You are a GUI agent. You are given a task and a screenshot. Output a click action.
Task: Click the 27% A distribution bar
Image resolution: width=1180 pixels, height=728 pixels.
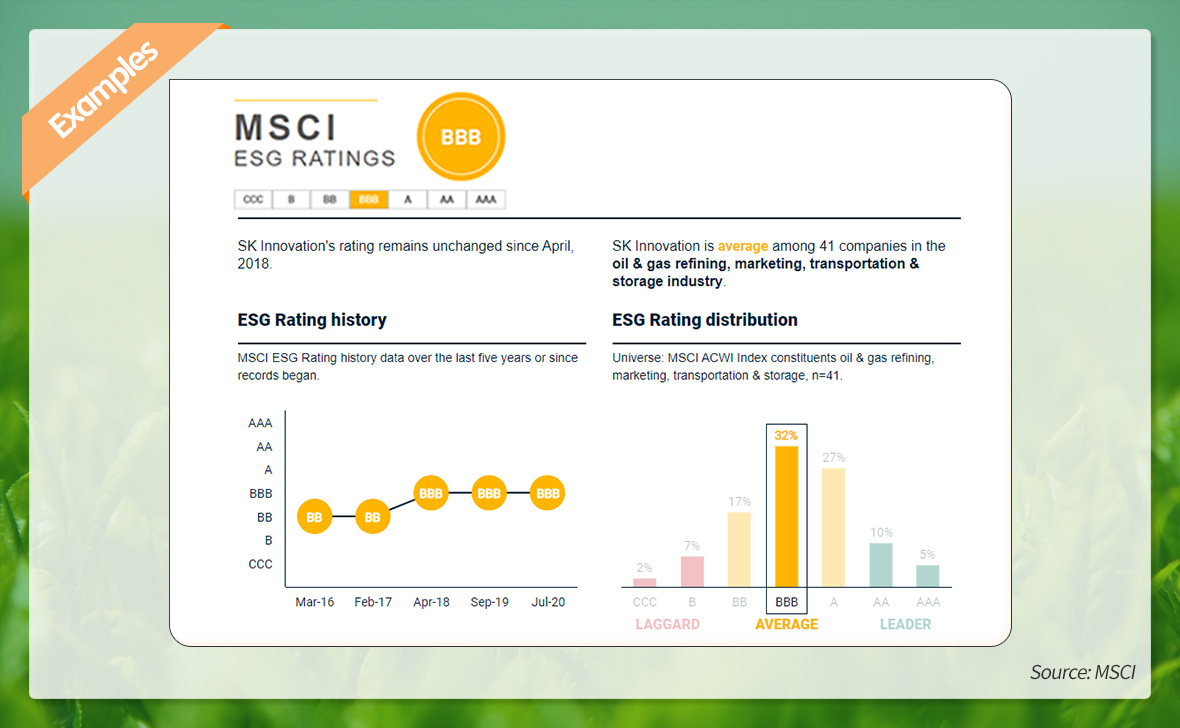pyautogui.click(x=834, y=527)
